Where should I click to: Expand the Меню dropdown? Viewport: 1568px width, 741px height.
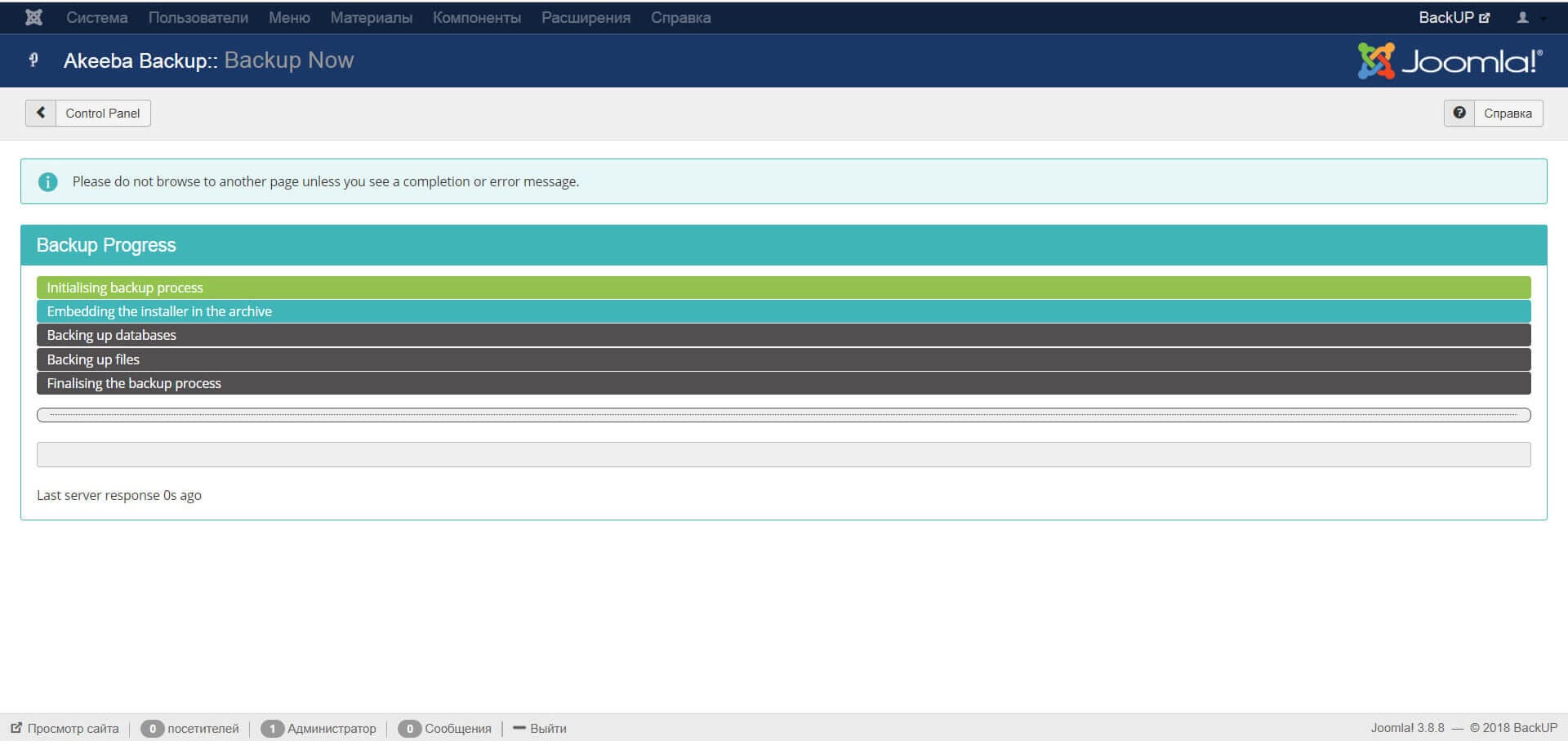point(289,17)
